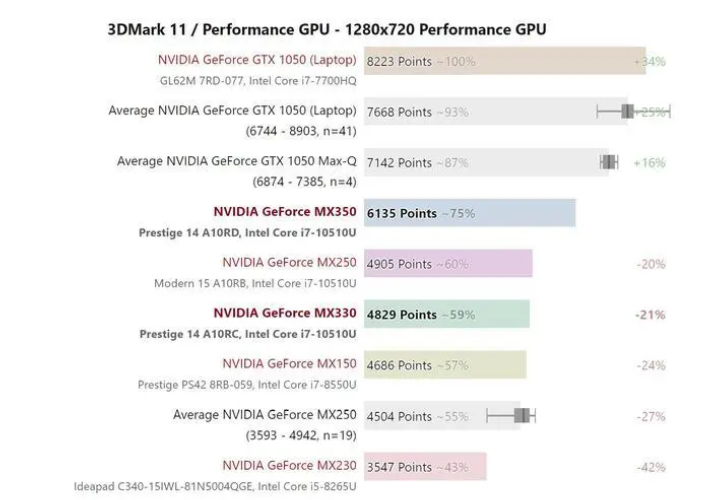Click the NVIDIA GeForce MX150 link
The width and height of the screenshot is (713, 500).
point(289,363)
